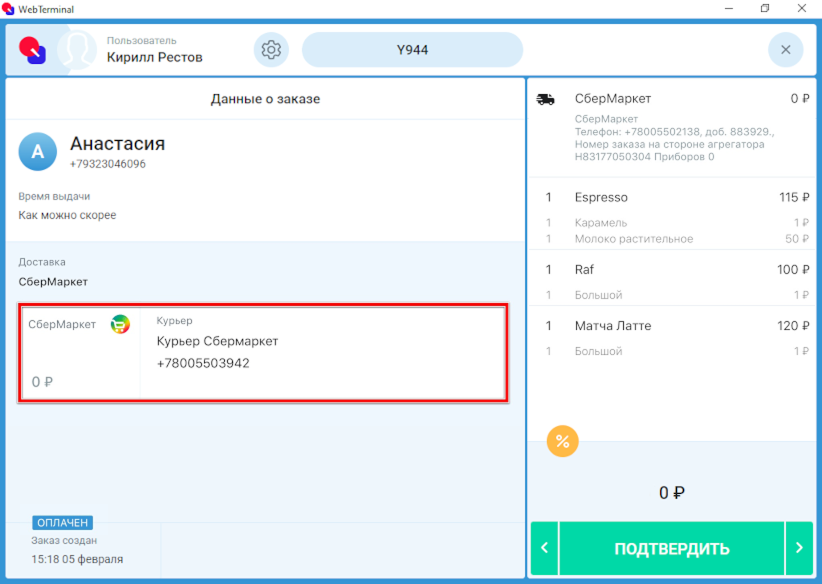Click Курьер Сбермаркет courier name
822x584 pixels.
(x=217, y=341)
